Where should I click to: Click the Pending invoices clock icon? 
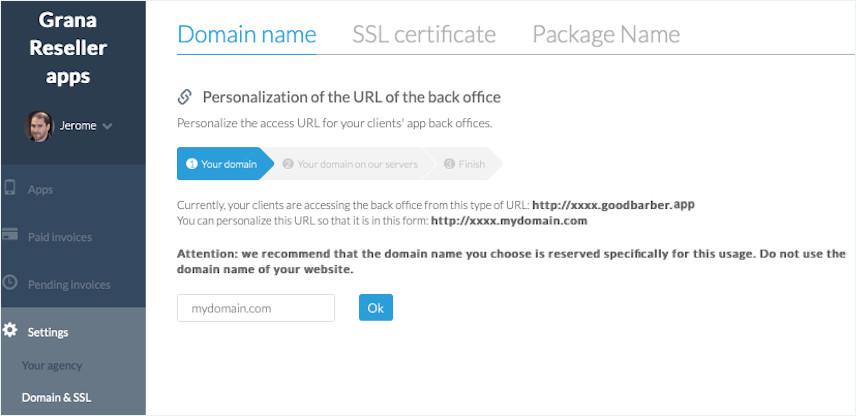[x=10, y=283]
